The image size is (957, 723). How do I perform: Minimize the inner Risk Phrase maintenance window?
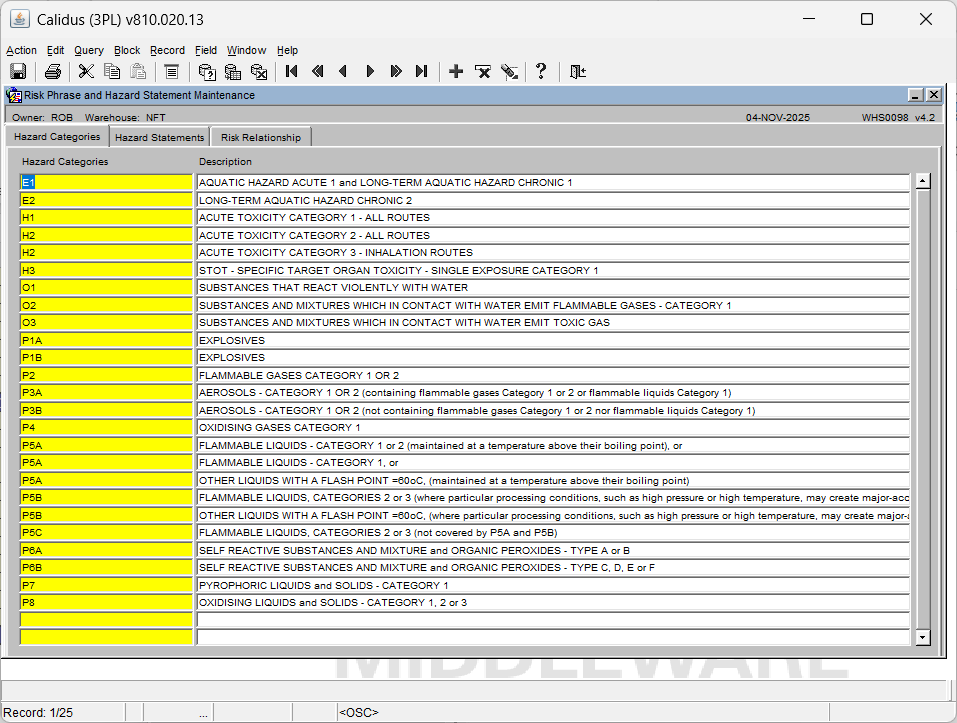(x=915, y=95)
